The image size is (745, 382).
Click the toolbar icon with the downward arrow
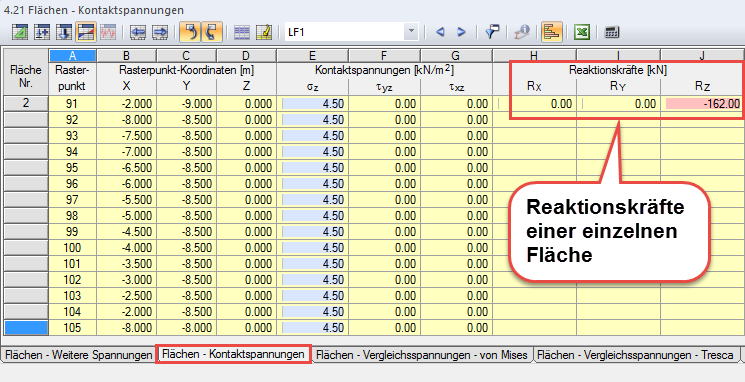point(65,32)
